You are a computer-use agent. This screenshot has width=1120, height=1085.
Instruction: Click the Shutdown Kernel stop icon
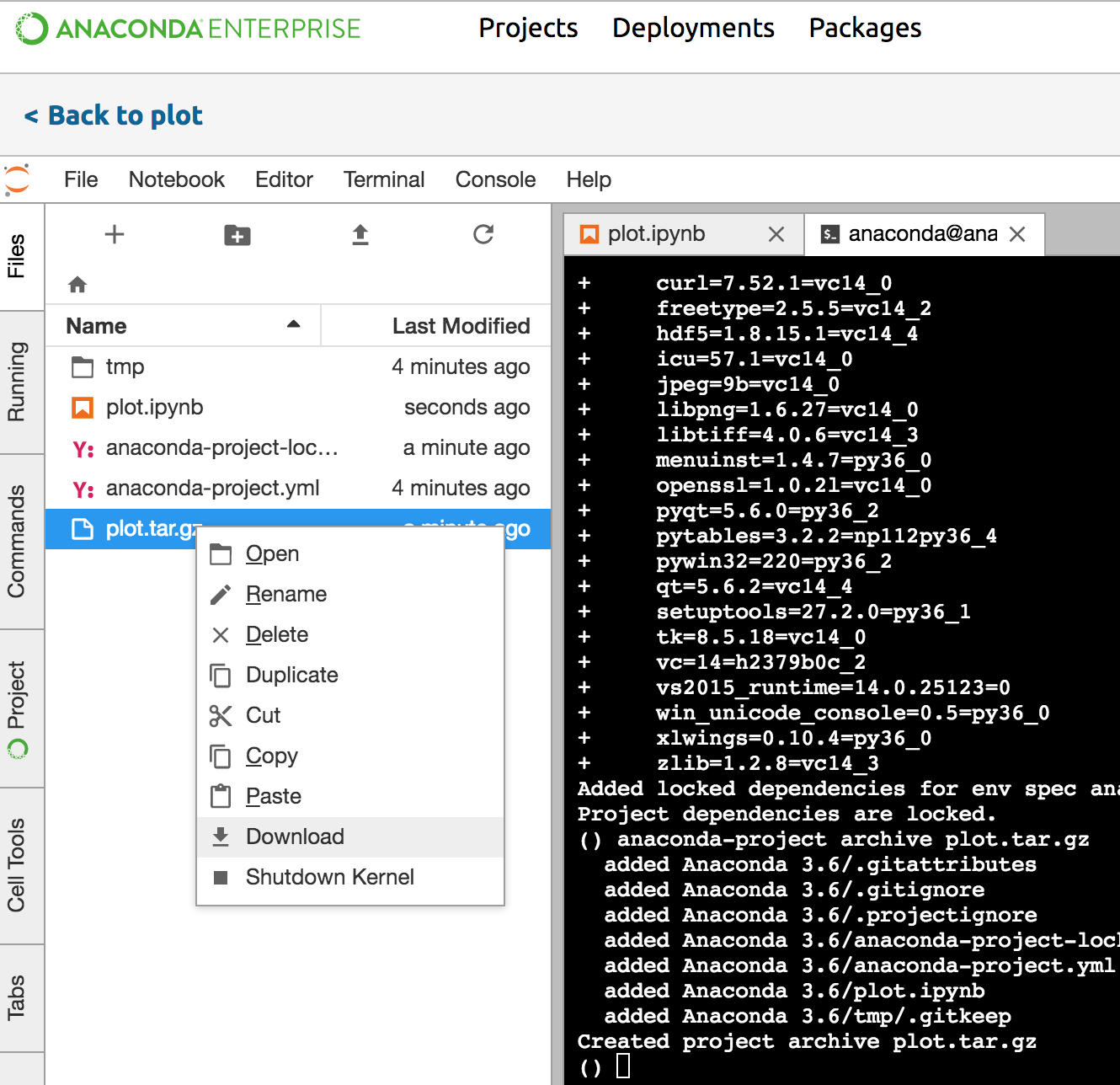coord(221,878)
